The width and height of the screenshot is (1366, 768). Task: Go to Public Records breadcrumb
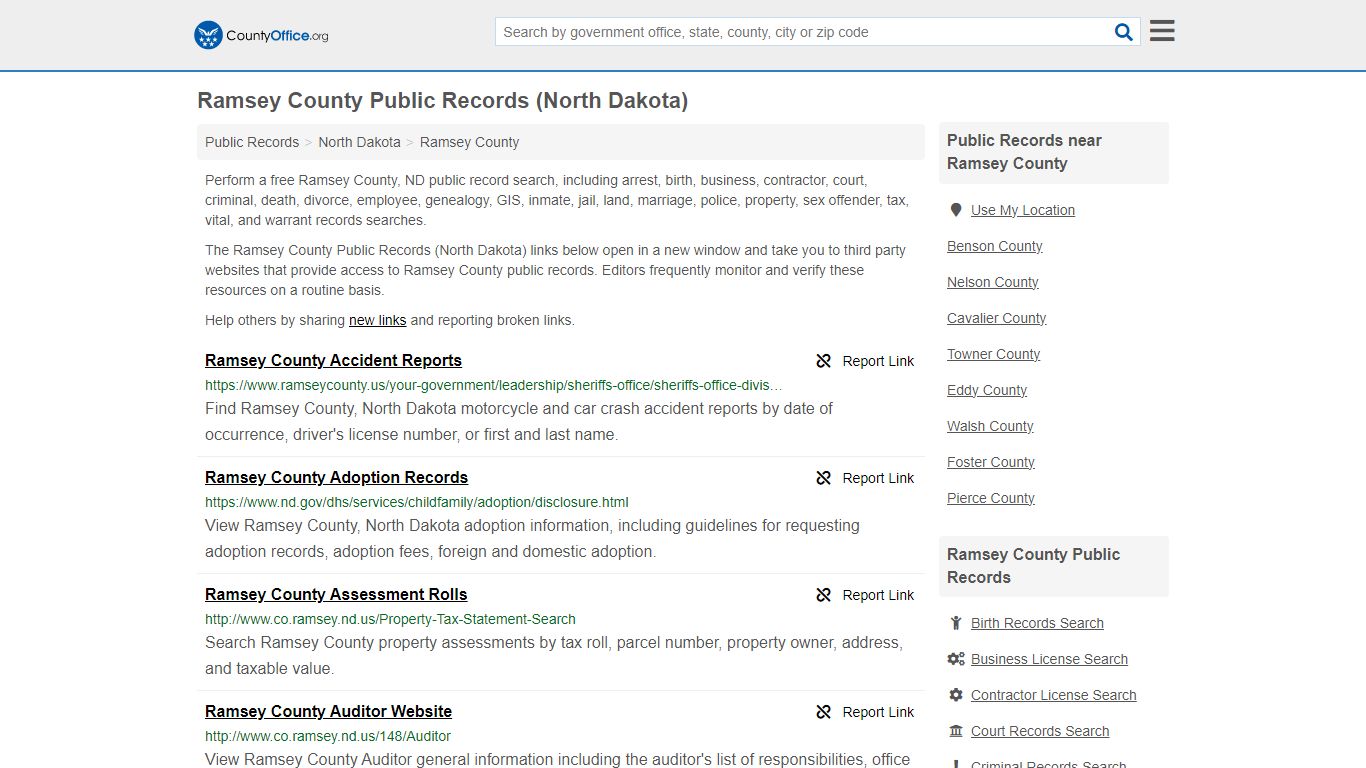pos(252,142)
